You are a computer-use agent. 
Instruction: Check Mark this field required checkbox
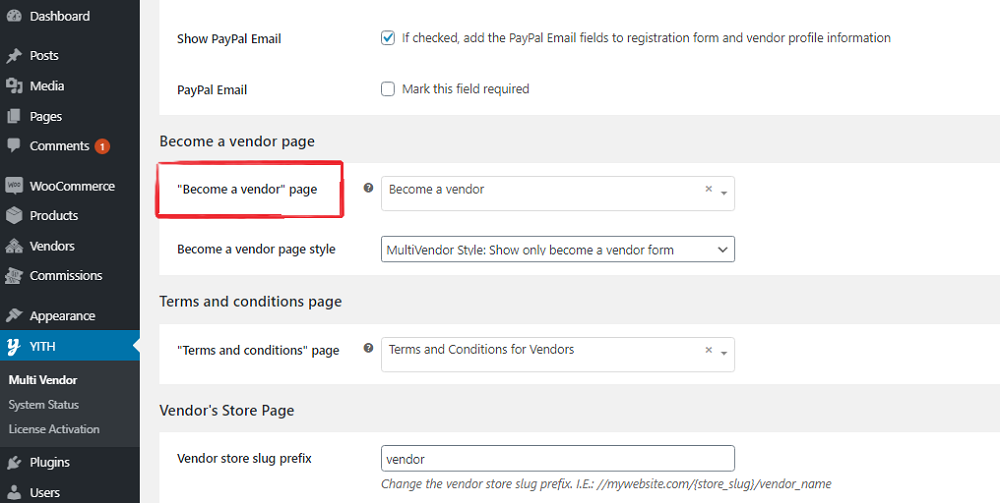click(x=388, y=89)
